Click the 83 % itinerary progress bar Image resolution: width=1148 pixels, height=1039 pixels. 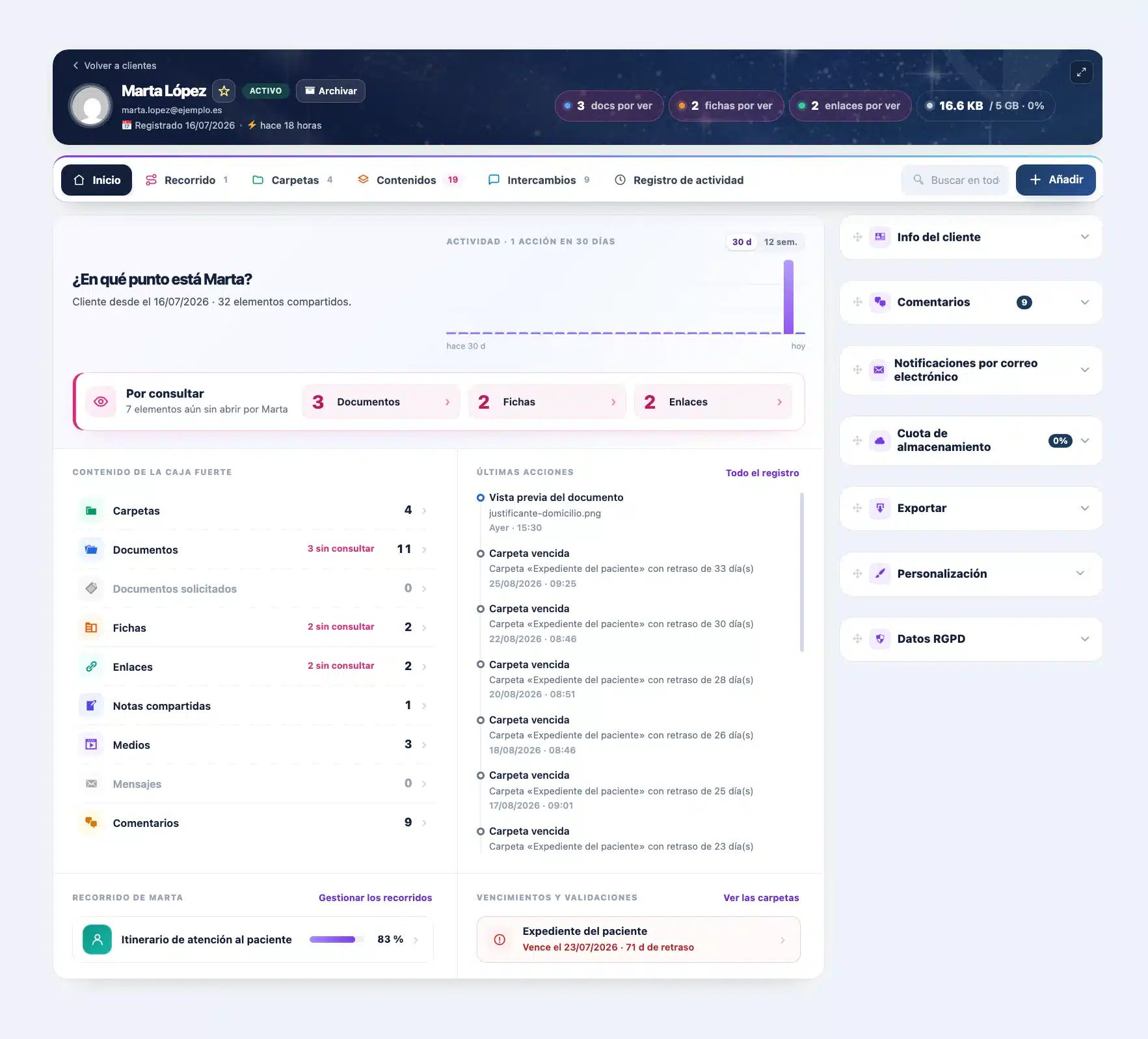pos(336,939)
